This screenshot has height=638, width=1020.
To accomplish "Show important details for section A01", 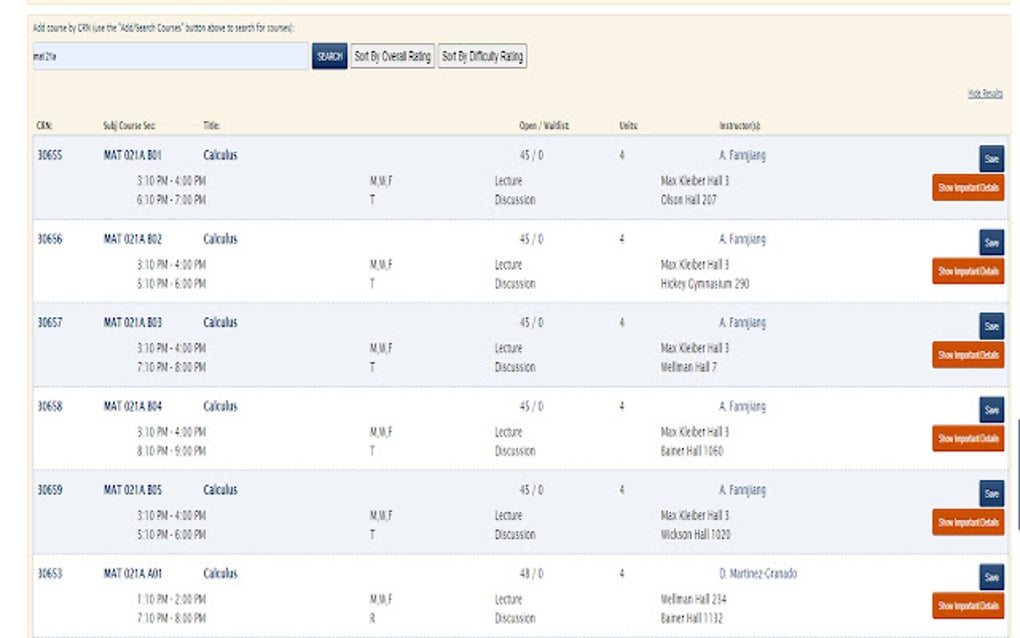I will [x=968, y=605].
